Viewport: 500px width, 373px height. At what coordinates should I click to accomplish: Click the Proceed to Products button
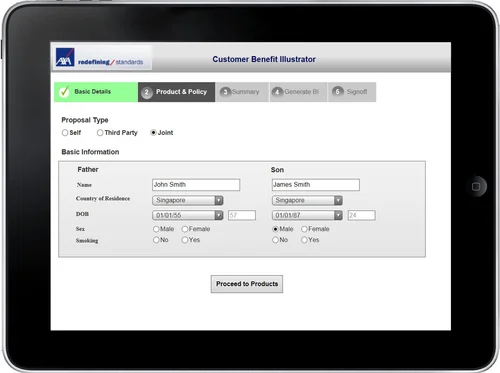tap(247, 284)
